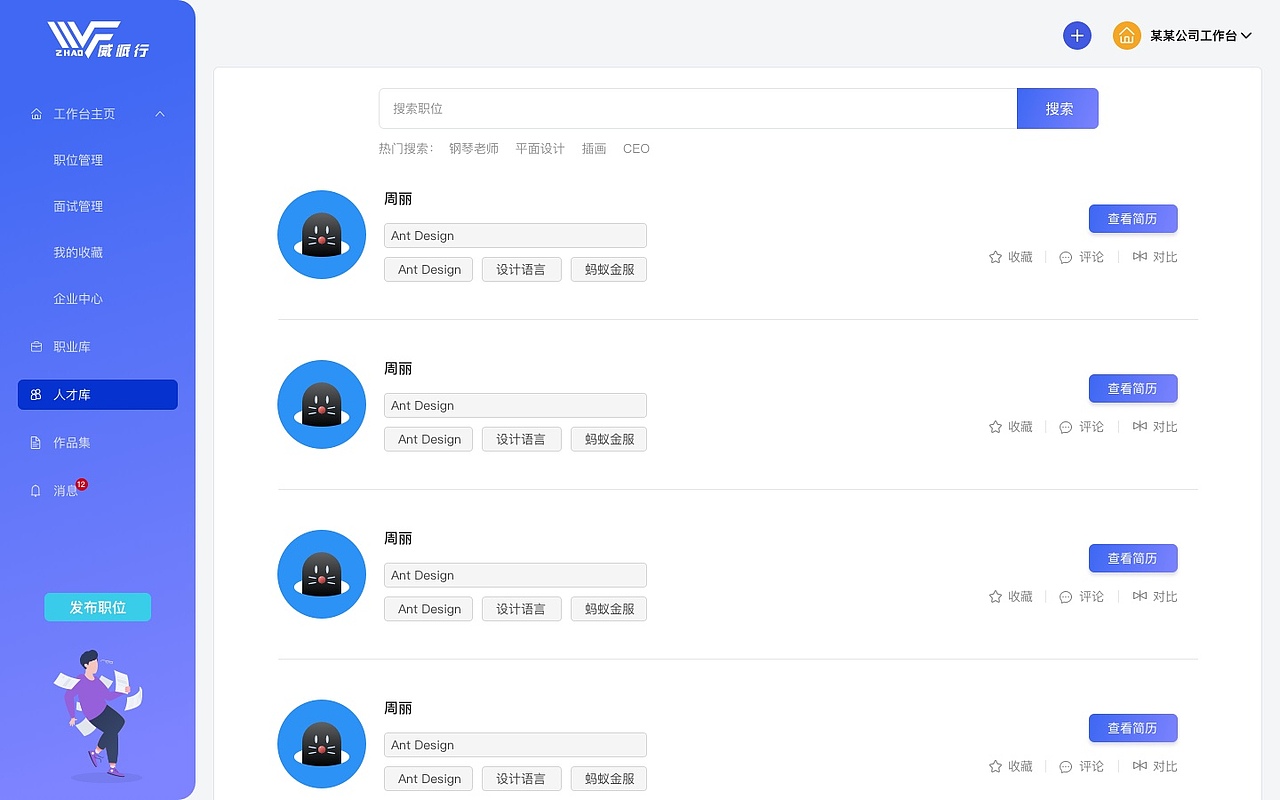This screenshot has width=1280, height=800.
Task: Click second candidate's 设计语言 tag
Action: (521, 440)
